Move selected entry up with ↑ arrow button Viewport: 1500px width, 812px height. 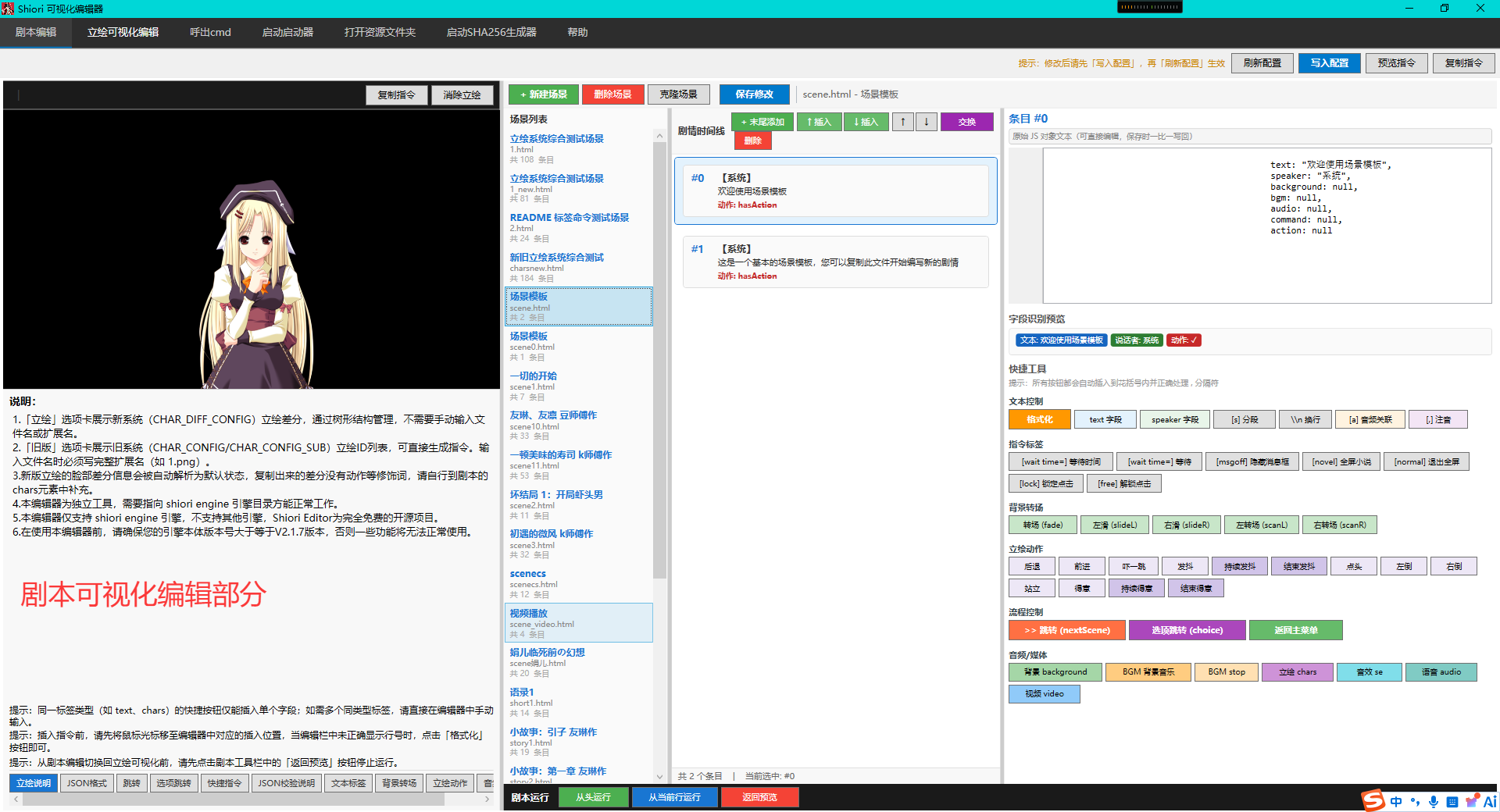click(x=903, y=122)
